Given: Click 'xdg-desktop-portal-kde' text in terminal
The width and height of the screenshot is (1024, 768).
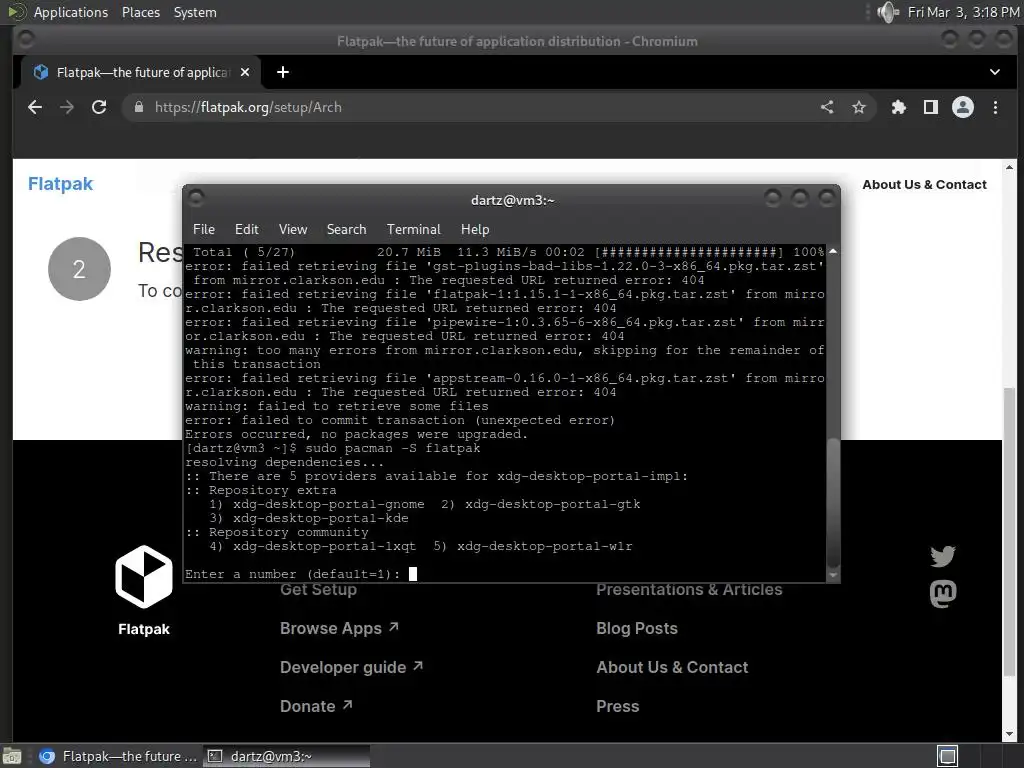Looking at the screenshot, I should 321,519.
